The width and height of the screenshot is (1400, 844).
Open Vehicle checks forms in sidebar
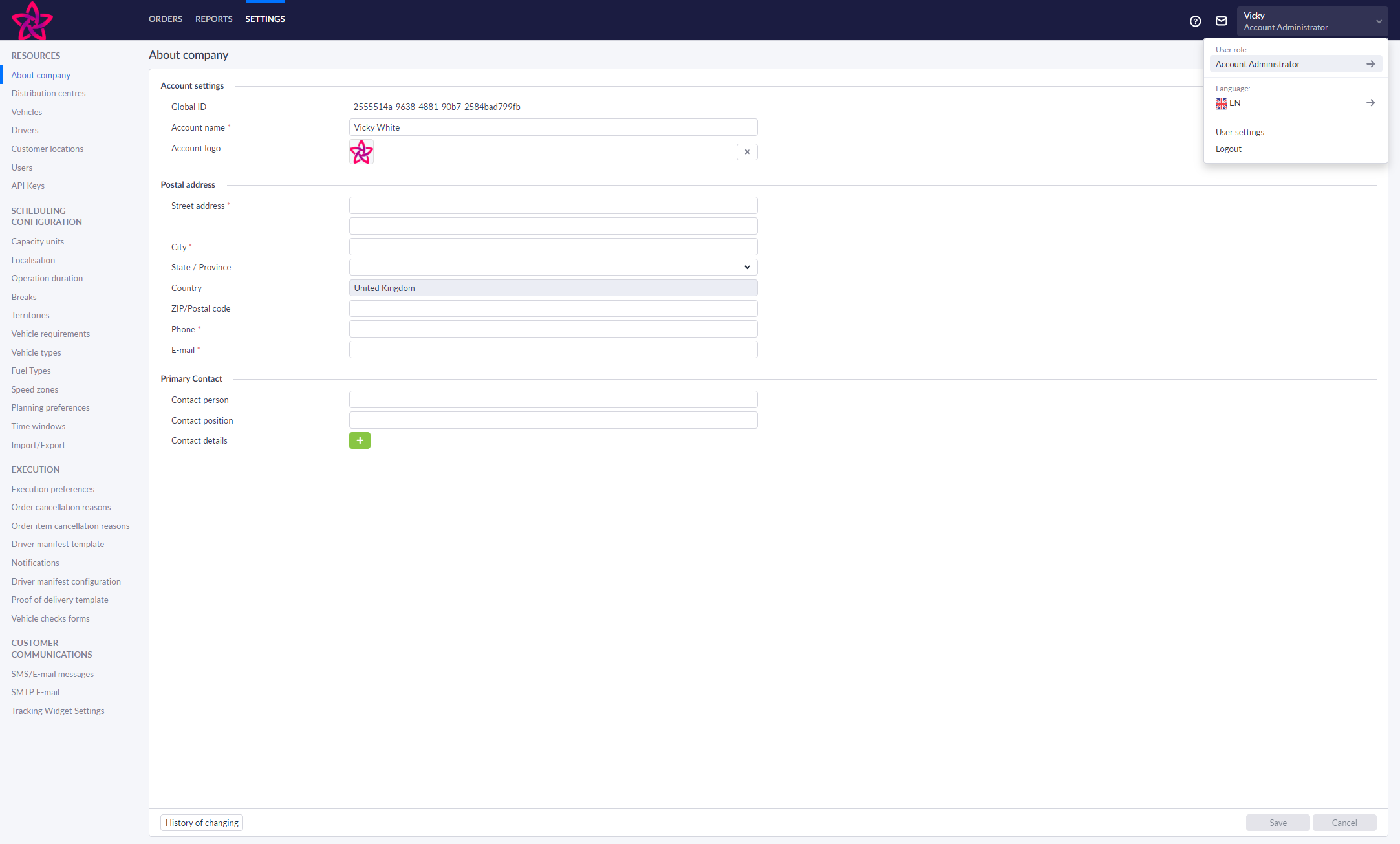click(50, 618)
